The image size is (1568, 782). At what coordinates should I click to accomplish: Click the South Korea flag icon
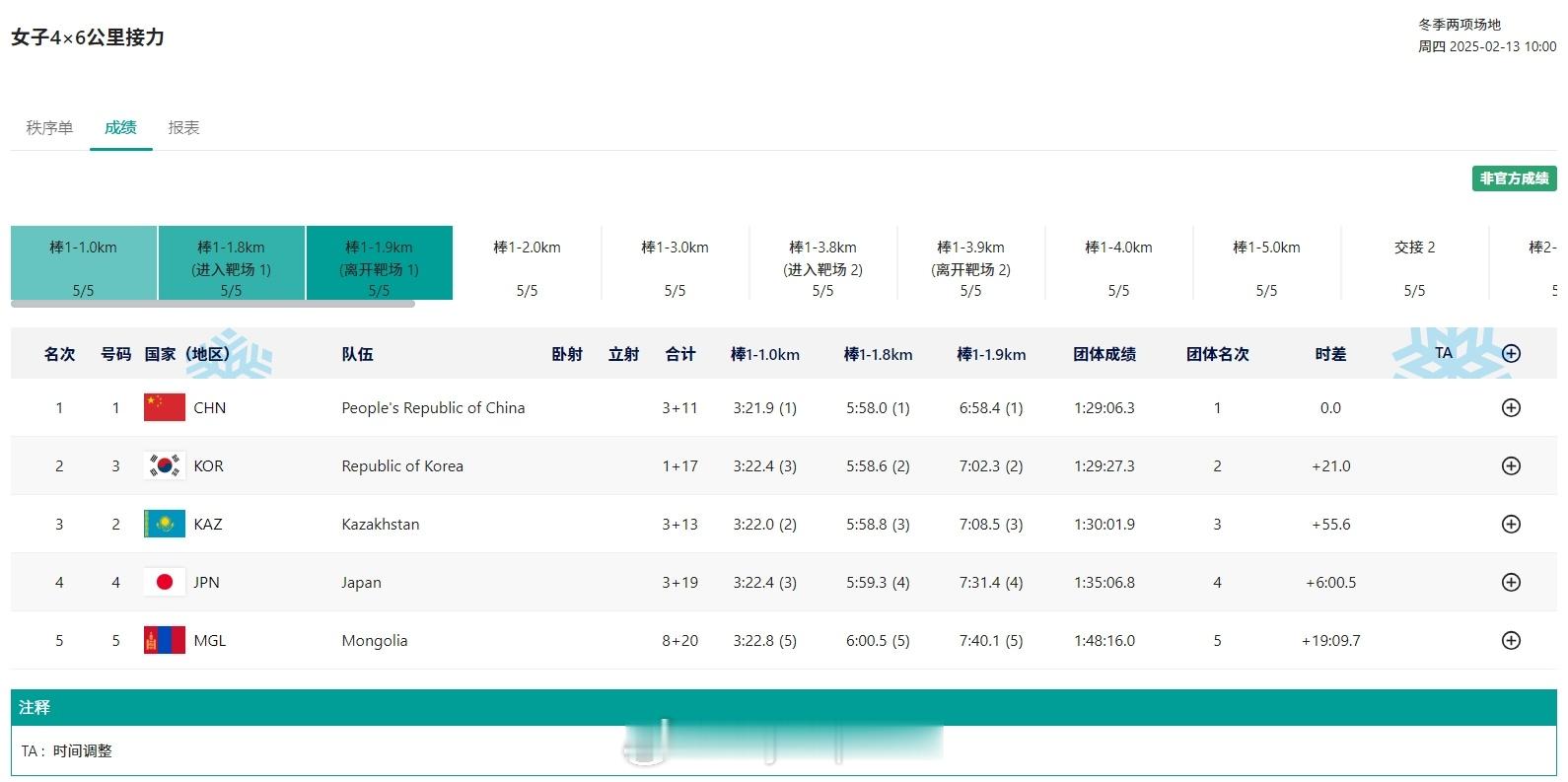tap(165, 465)
